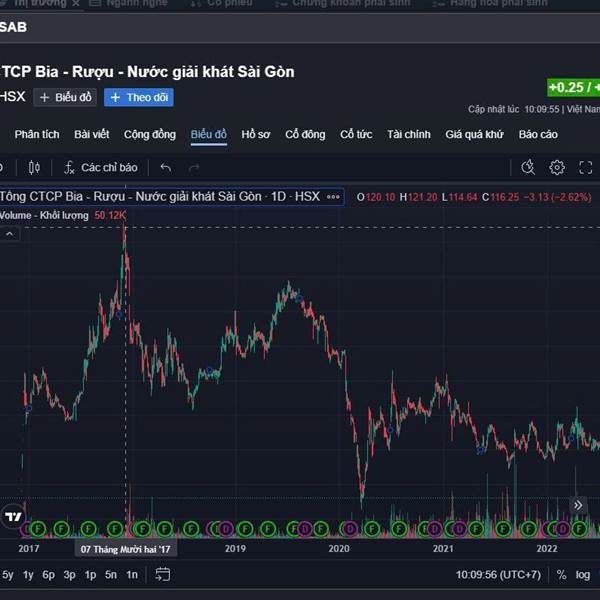The image size is (600, 600).
Task: Toggle log scale on price axis
Action: pyautogui.click(x=583, y=575)
